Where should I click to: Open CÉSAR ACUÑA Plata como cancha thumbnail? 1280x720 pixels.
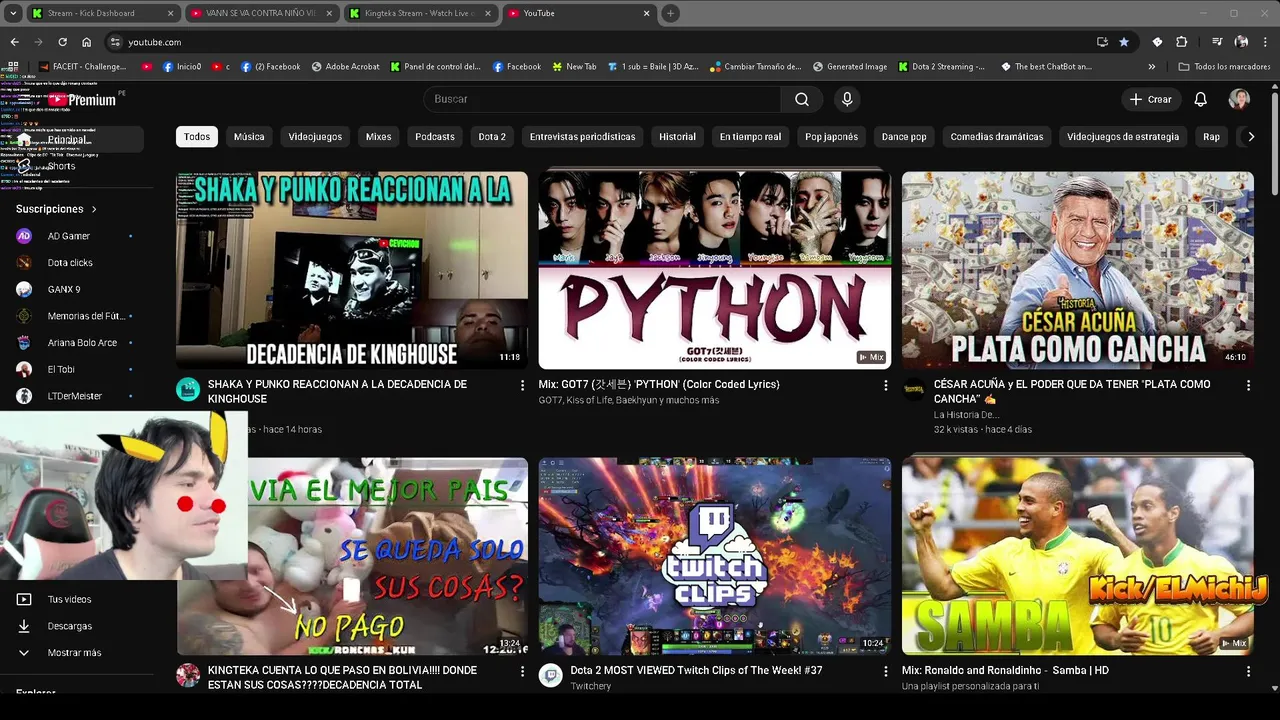(x=1077, y=270)
